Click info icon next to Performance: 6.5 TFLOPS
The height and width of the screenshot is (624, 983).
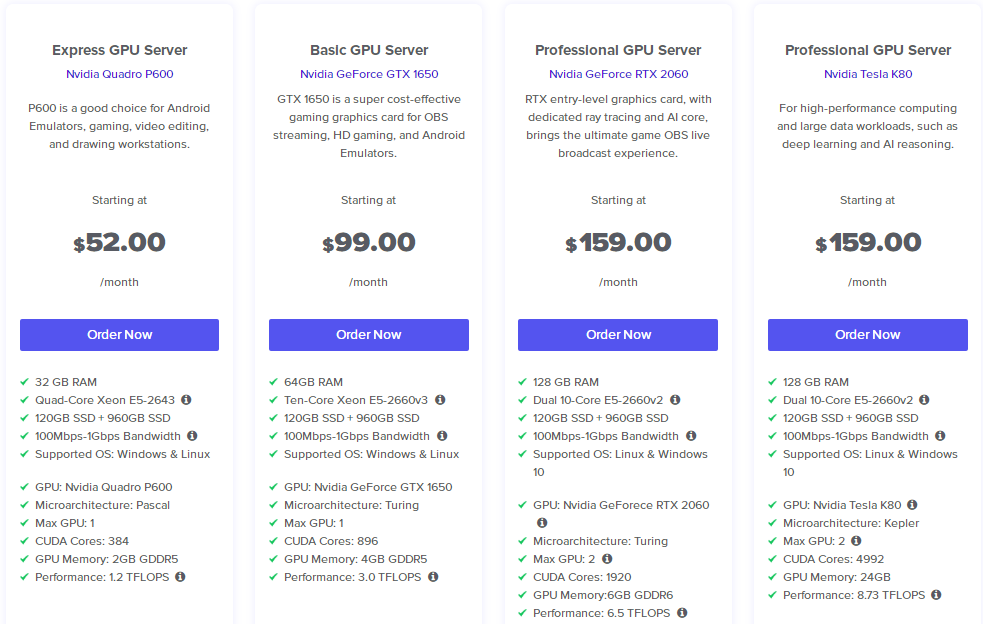tap(682, 613)
